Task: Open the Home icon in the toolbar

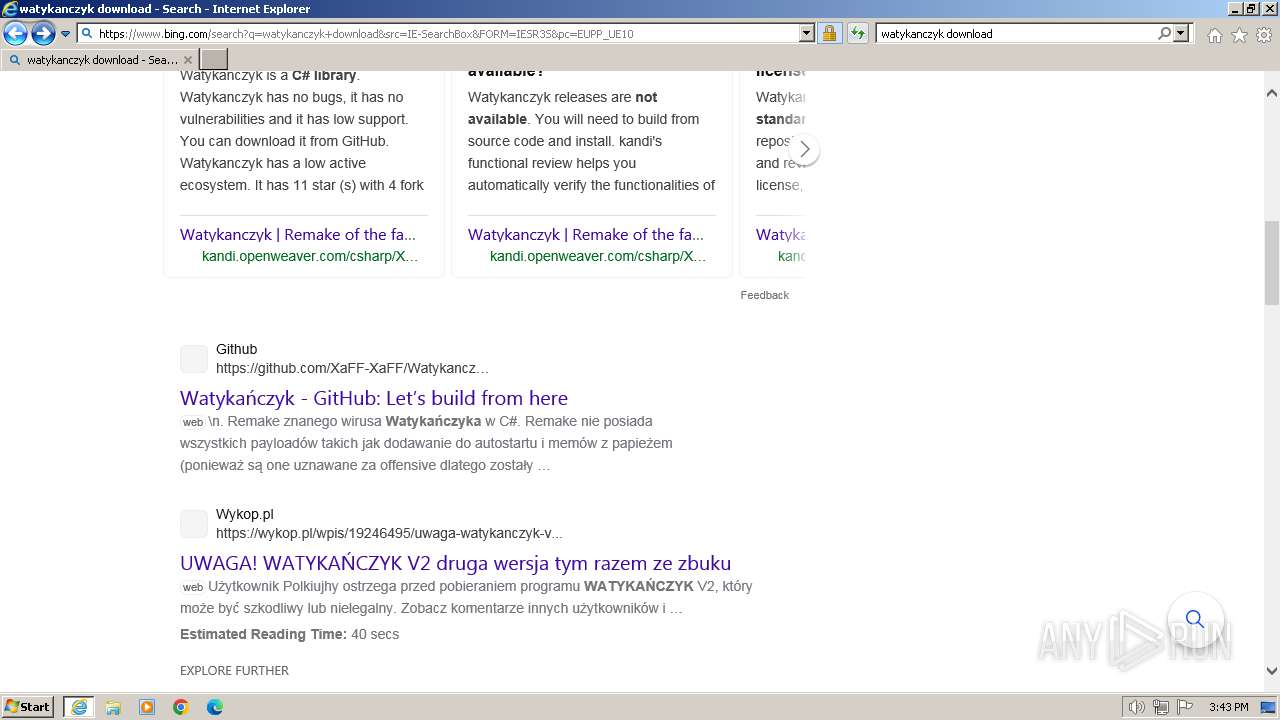Action: coord(1214,35)
